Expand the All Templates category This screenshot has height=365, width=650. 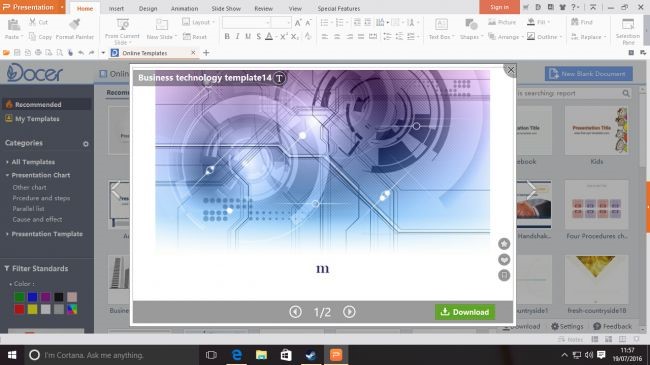[x=33, y=162]
